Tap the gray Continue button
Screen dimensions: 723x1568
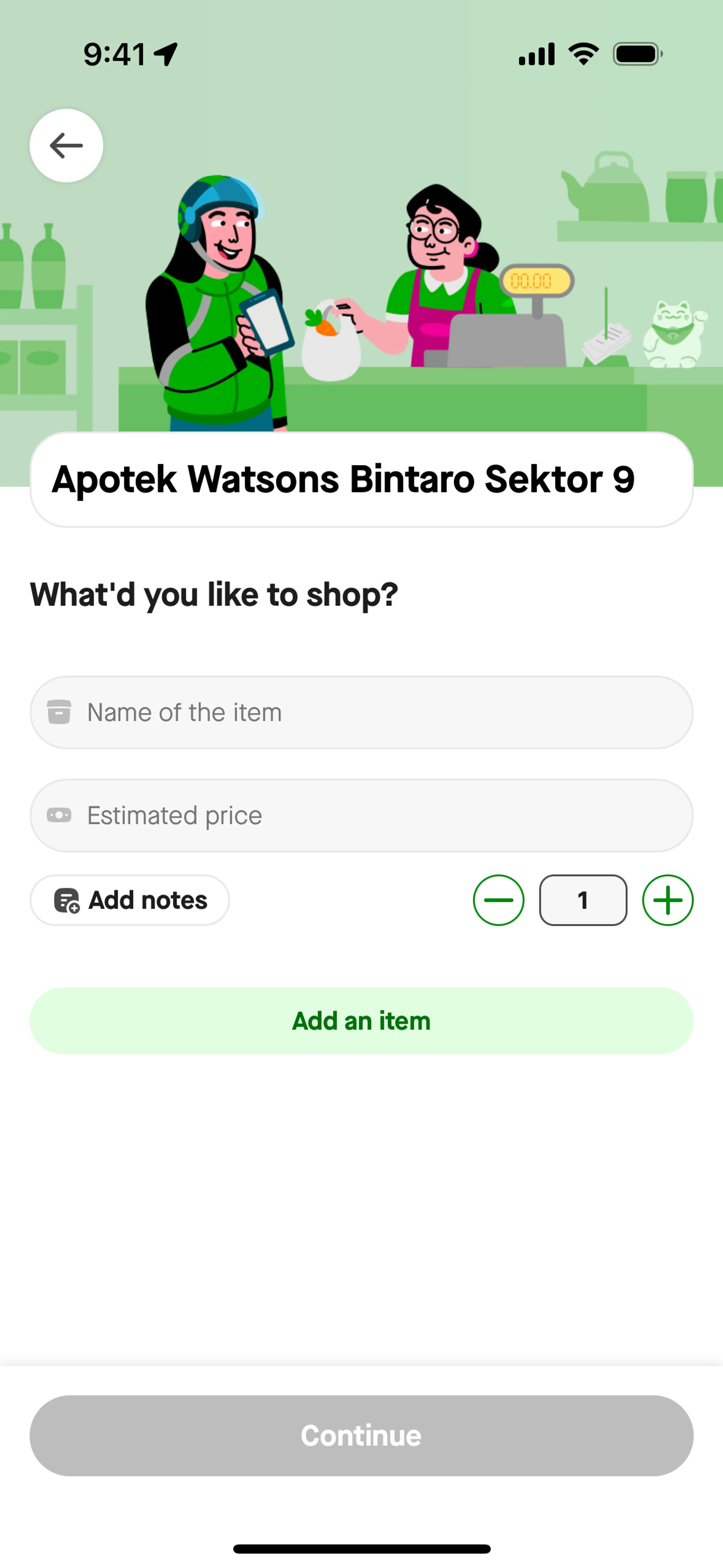361,1435
